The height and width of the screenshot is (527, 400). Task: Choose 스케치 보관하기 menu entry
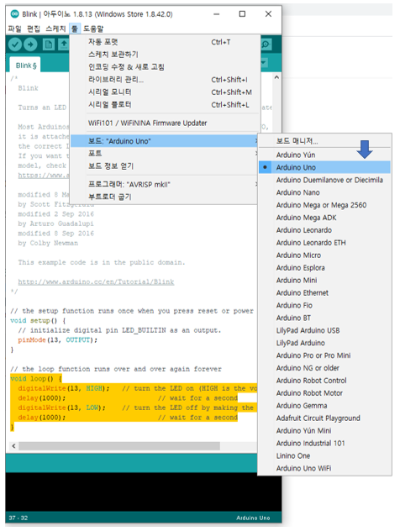(165, 54)
